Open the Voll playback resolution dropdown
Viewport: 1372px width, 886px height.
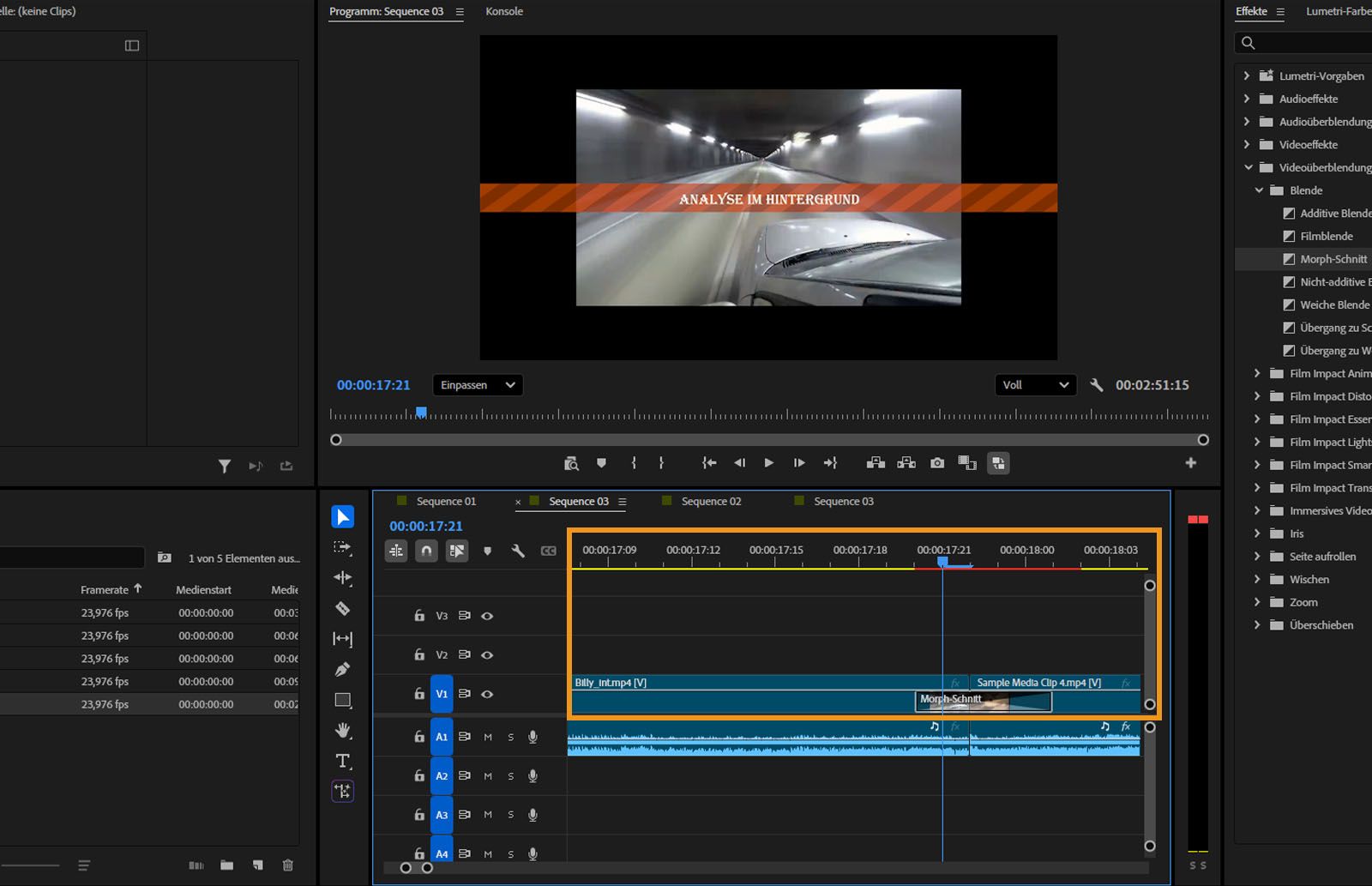point(1035,384)
